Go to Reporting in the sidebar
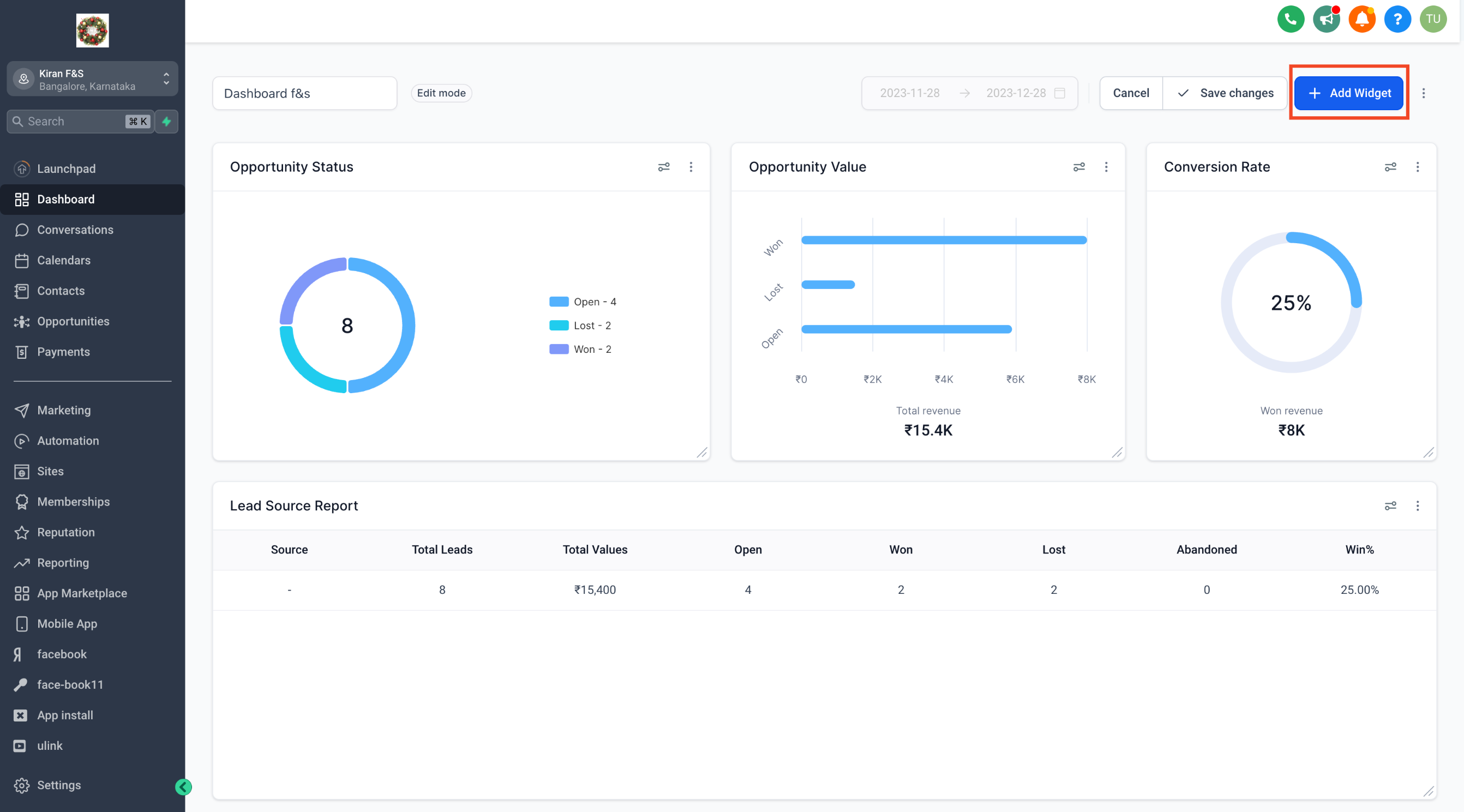The image size is (1464, 812). pos(63,563)
